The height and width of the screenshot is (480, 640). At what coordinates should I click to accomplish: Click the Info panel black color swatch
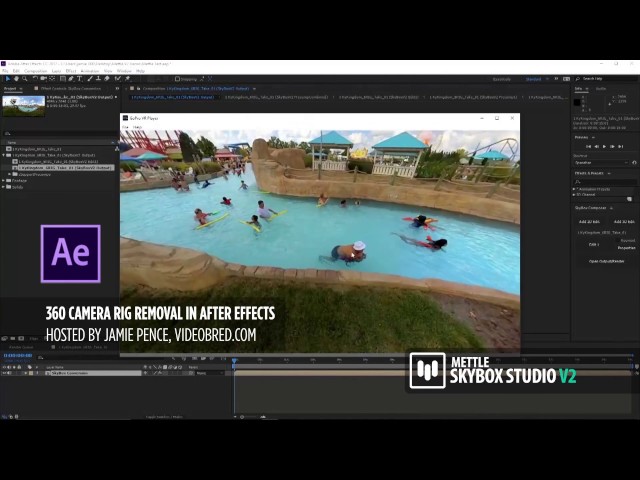[577, 102]
